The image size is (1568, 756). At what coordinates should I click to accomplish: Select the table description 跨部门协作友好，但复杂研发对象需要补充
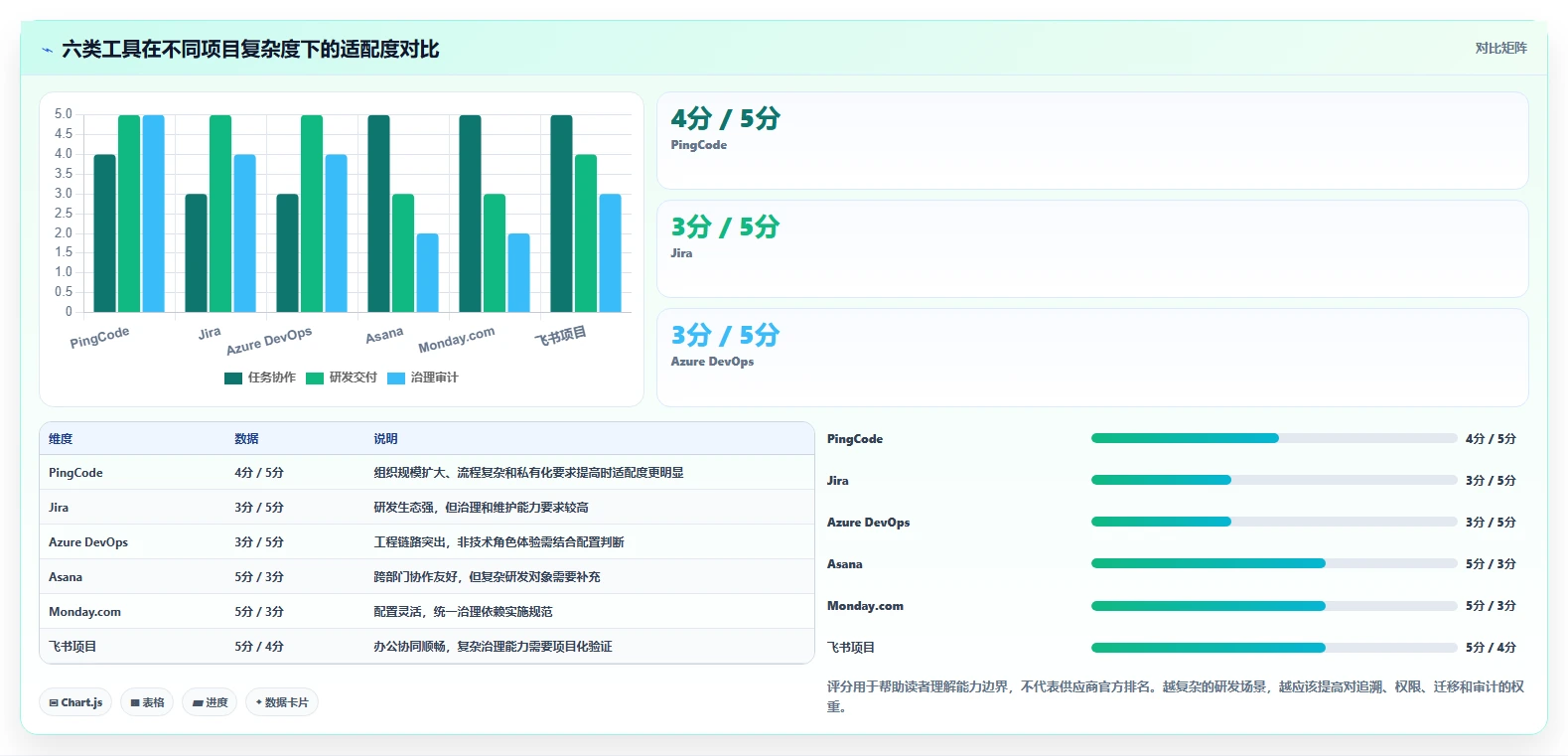tap(487, 577)
